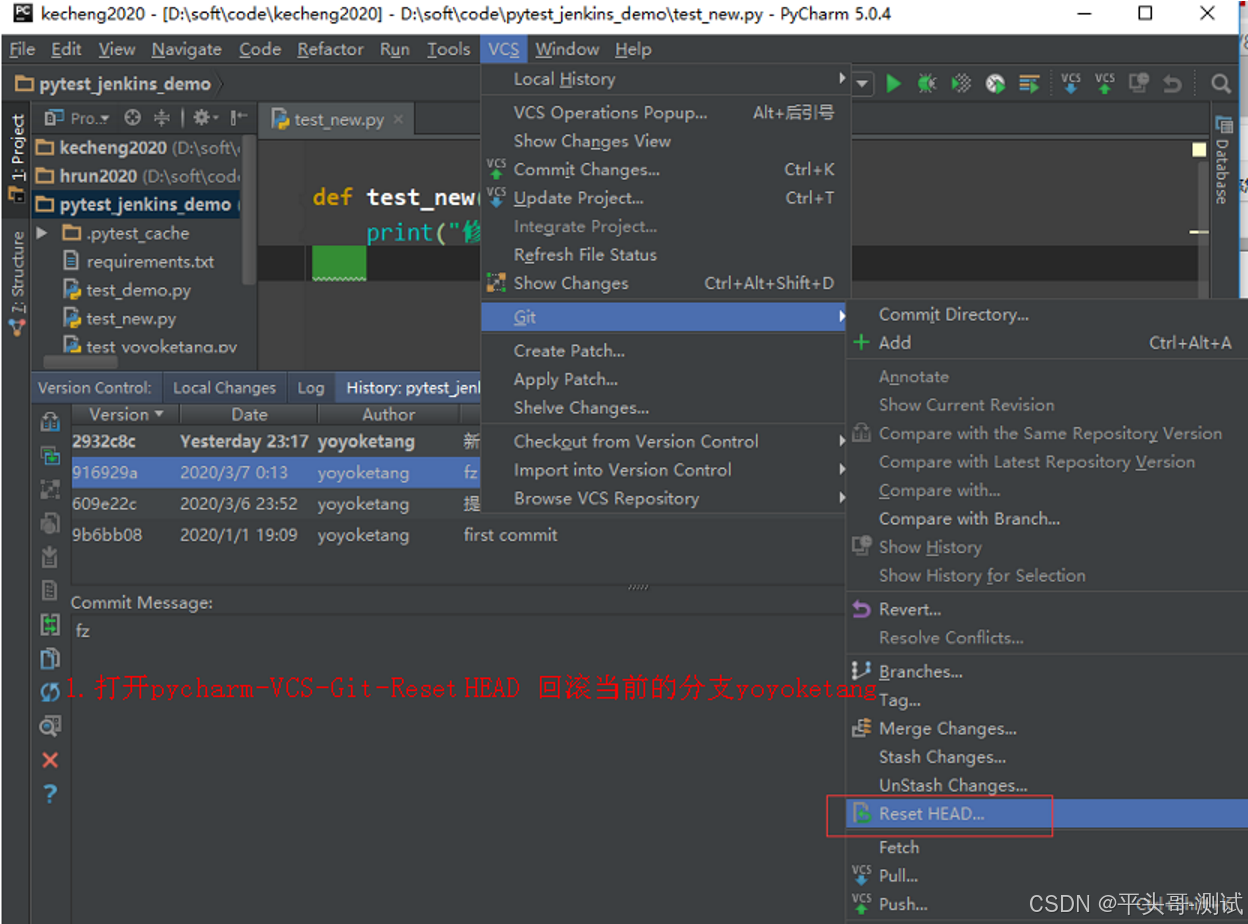
Task: Click the magnifier show details icon in History toolbar
Action: click(x=50, y=726)
